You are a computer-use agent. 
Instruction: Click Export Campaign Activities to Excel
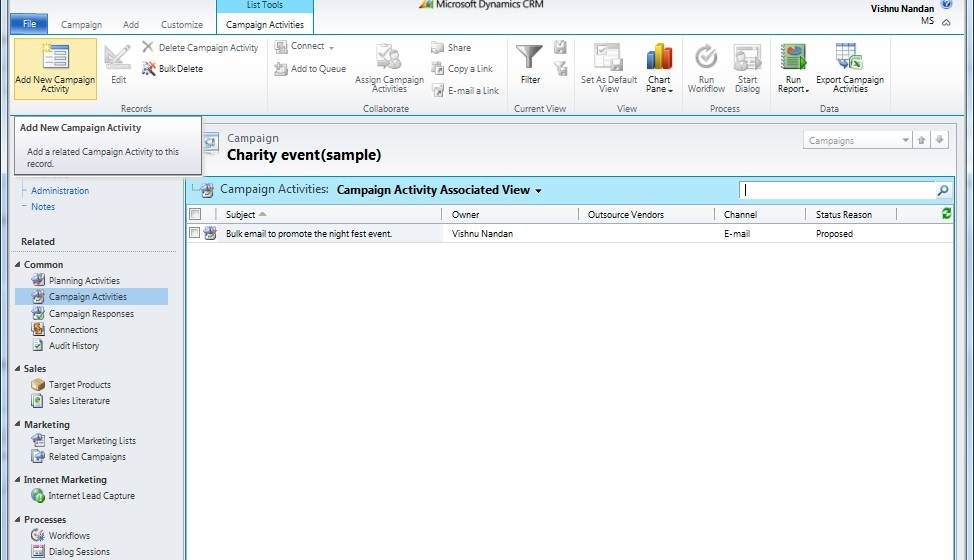coord(850,68)
